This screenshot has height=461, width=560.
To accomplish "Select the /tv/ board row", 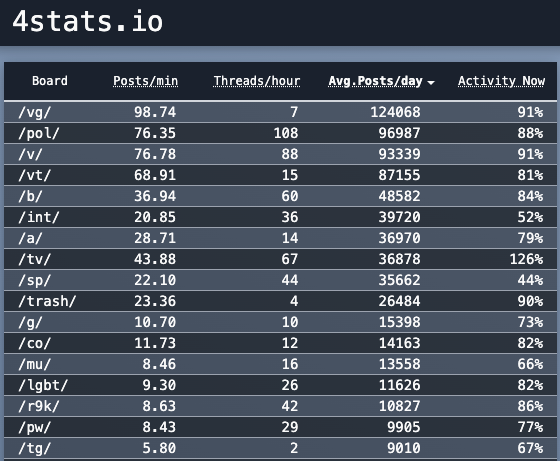I will (280, 259).
